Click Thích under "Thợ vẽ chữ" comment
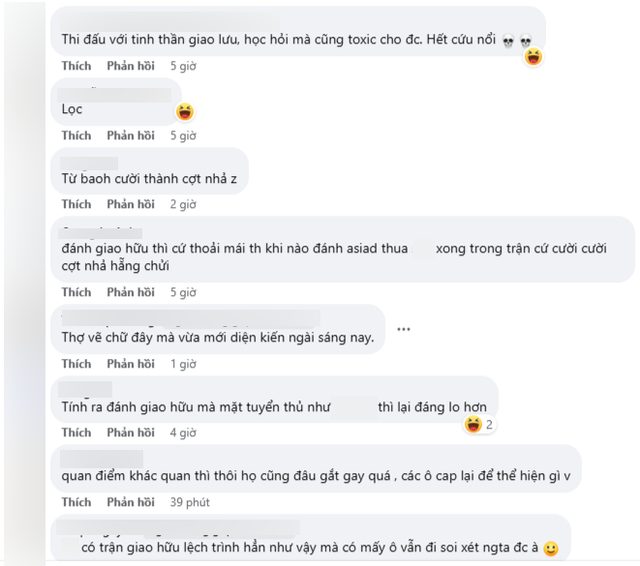 76,364
